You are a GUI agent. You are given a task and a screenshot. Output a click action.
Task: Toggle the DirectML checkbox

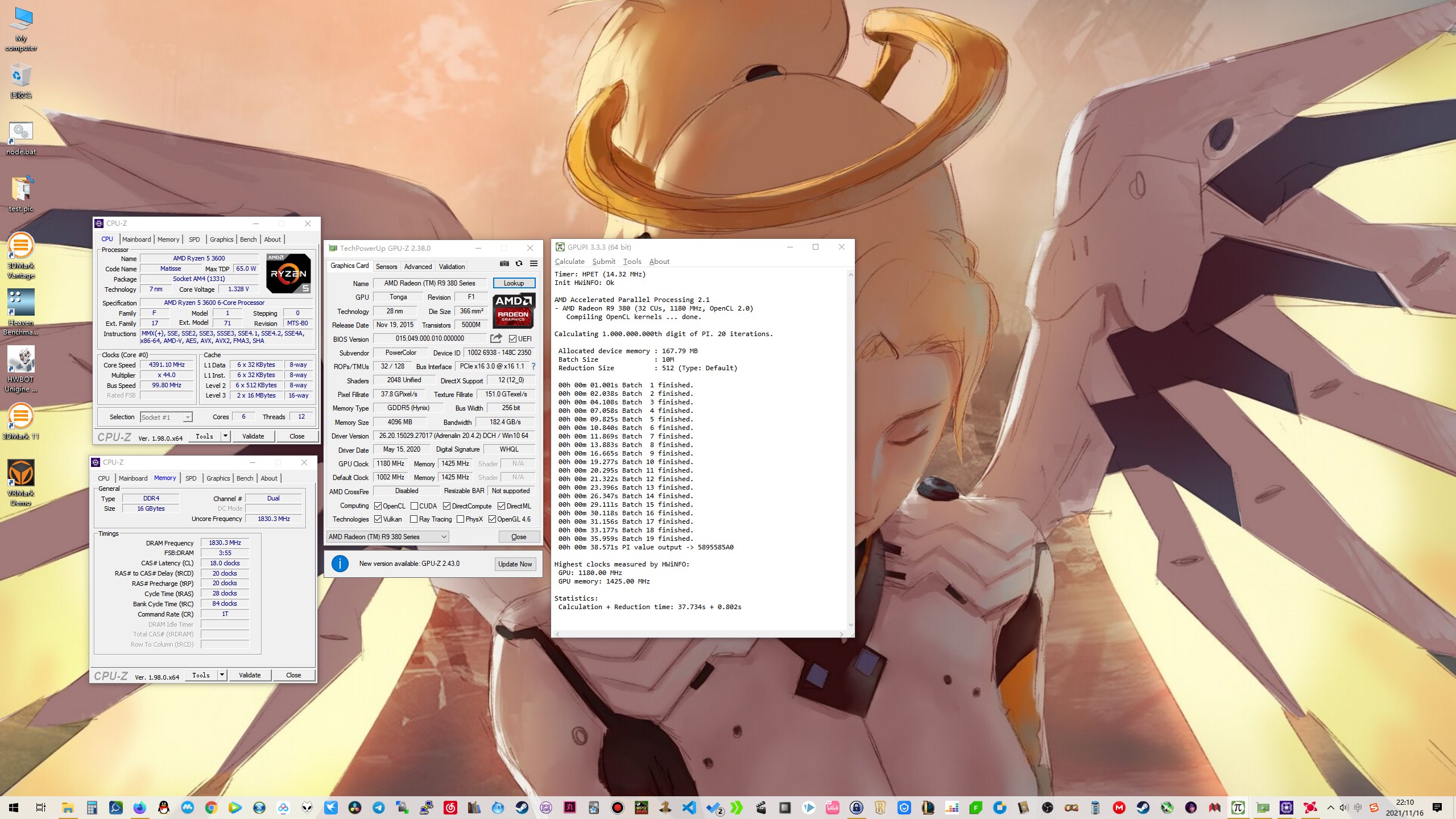501,506
